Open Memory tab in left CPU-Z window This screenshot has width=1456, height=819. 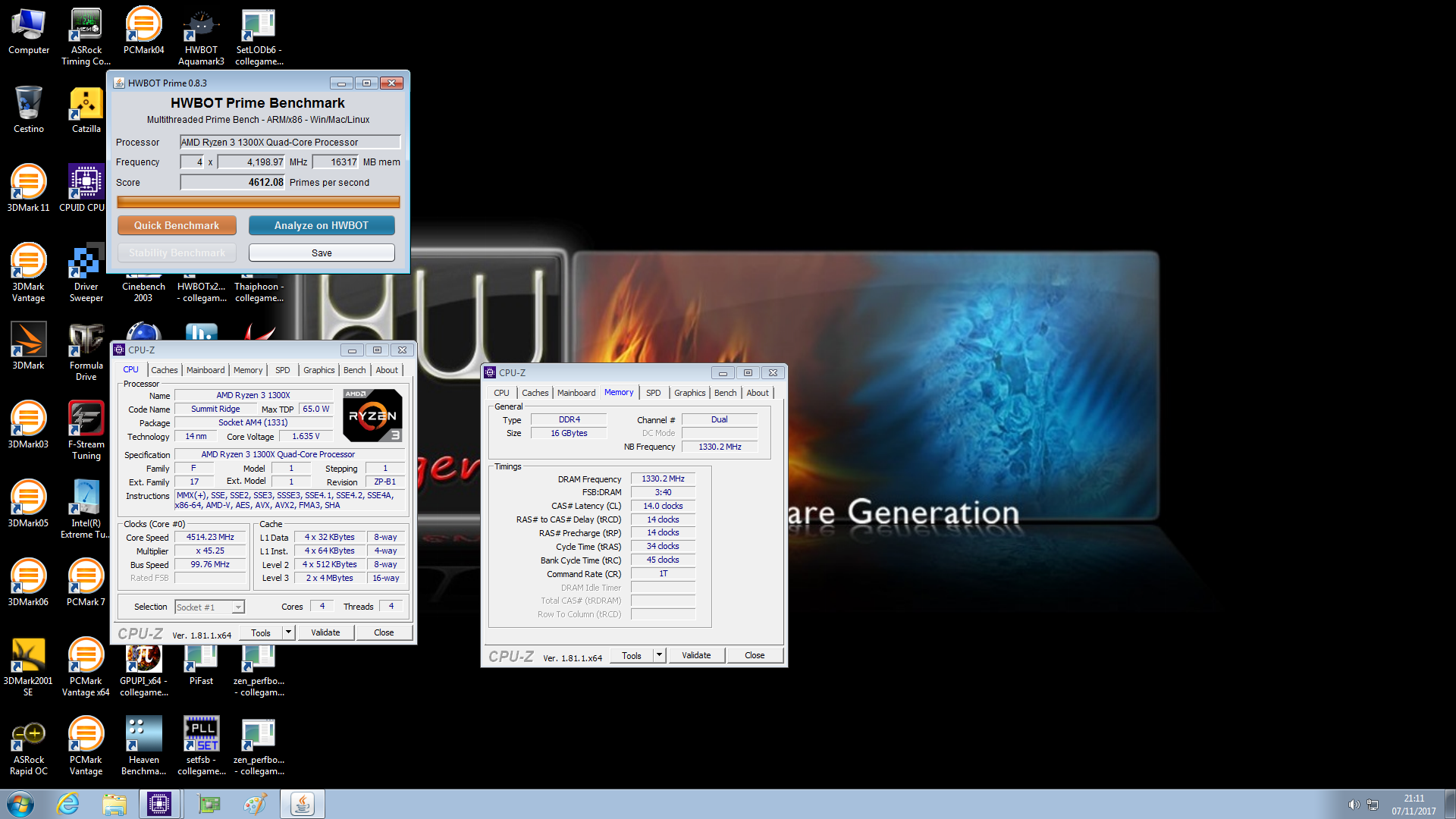(x=247, y=370)
